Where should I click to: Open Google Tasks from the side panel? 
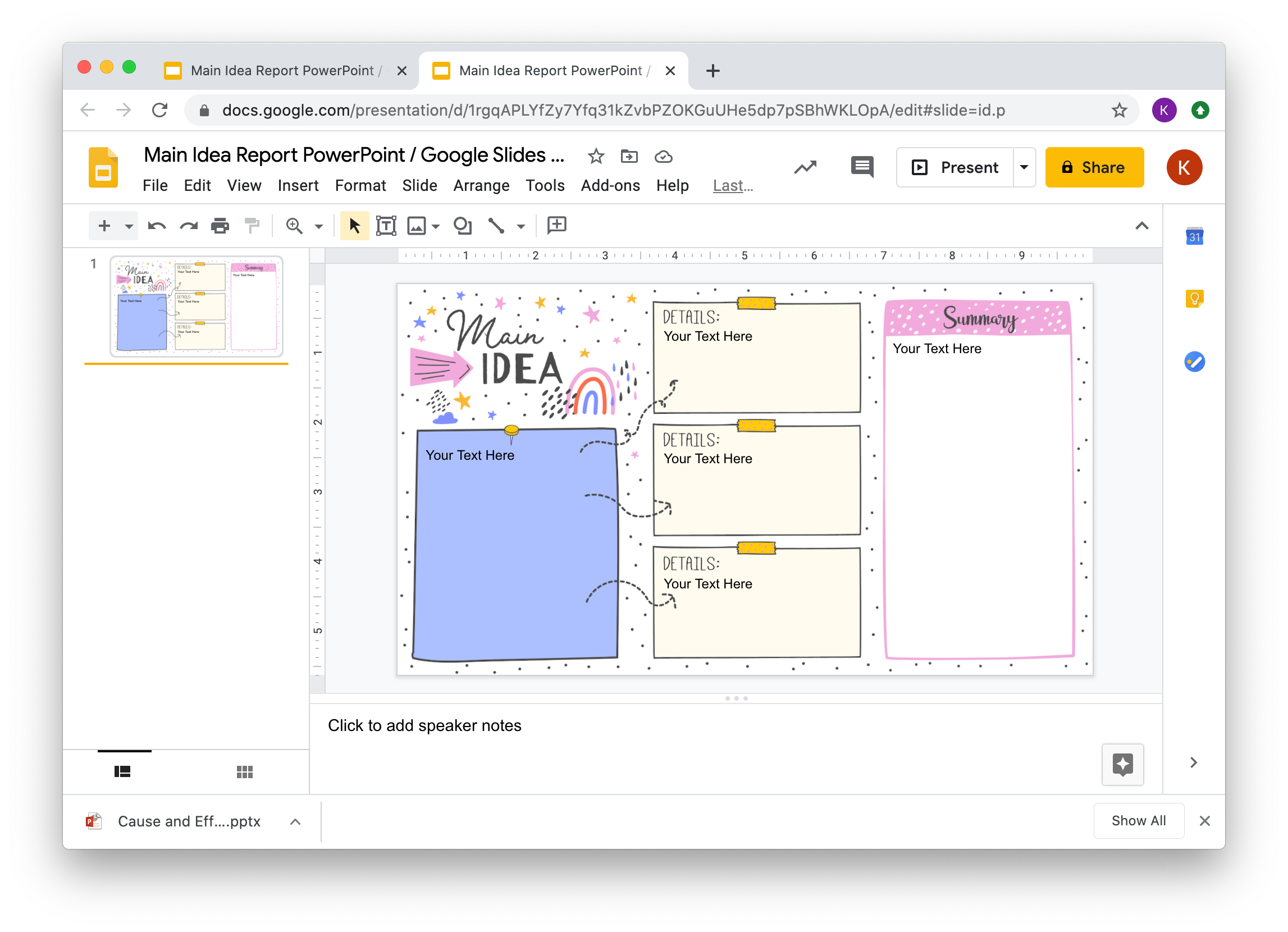point(1195,362)
